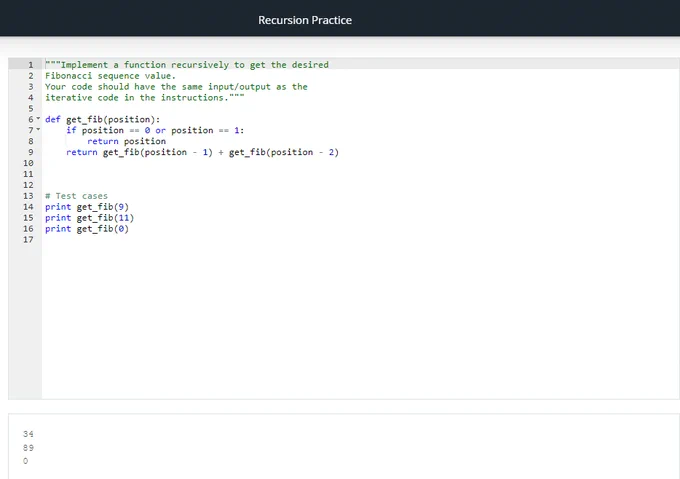Viewport: 680px width, 479px height.
Task: Place cursor on 'print get_fib(11)' line
Action: point(90,218)
